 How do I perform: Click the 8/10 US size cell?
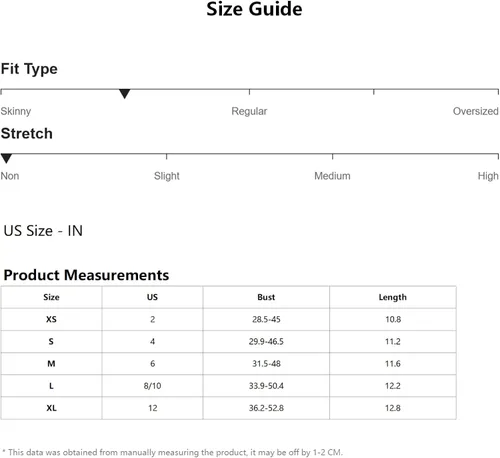(x=152, y=386)
